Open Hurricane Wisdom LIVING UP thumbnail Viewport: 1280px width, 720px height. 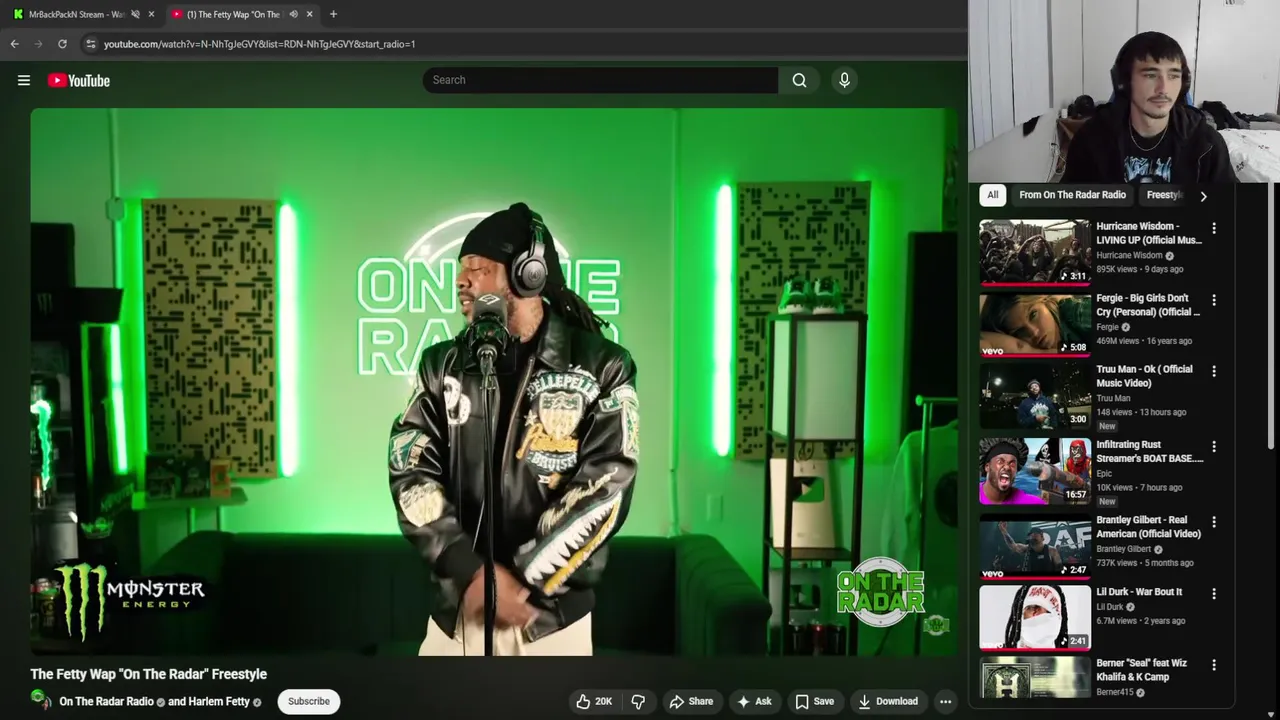[x=1035, y=252]
